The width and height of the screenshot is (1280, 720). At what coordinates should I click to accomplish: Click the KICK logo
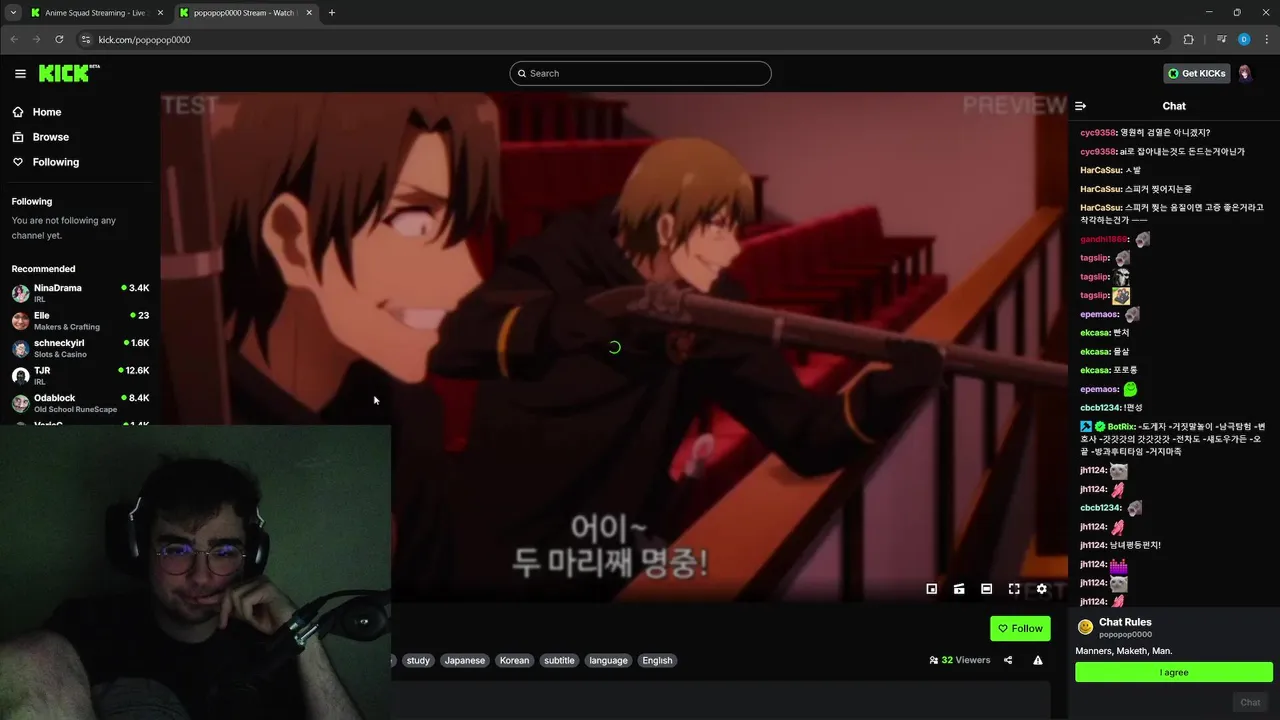69,73
